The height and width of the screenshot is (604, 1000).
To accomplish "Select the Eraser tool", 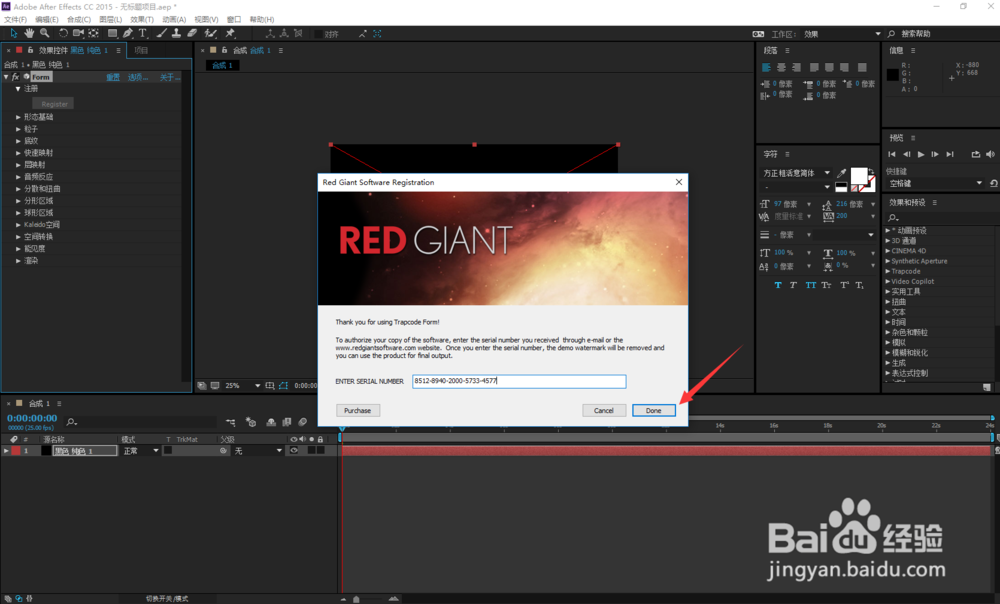I will pyautogui.click(x=192, y=33).
